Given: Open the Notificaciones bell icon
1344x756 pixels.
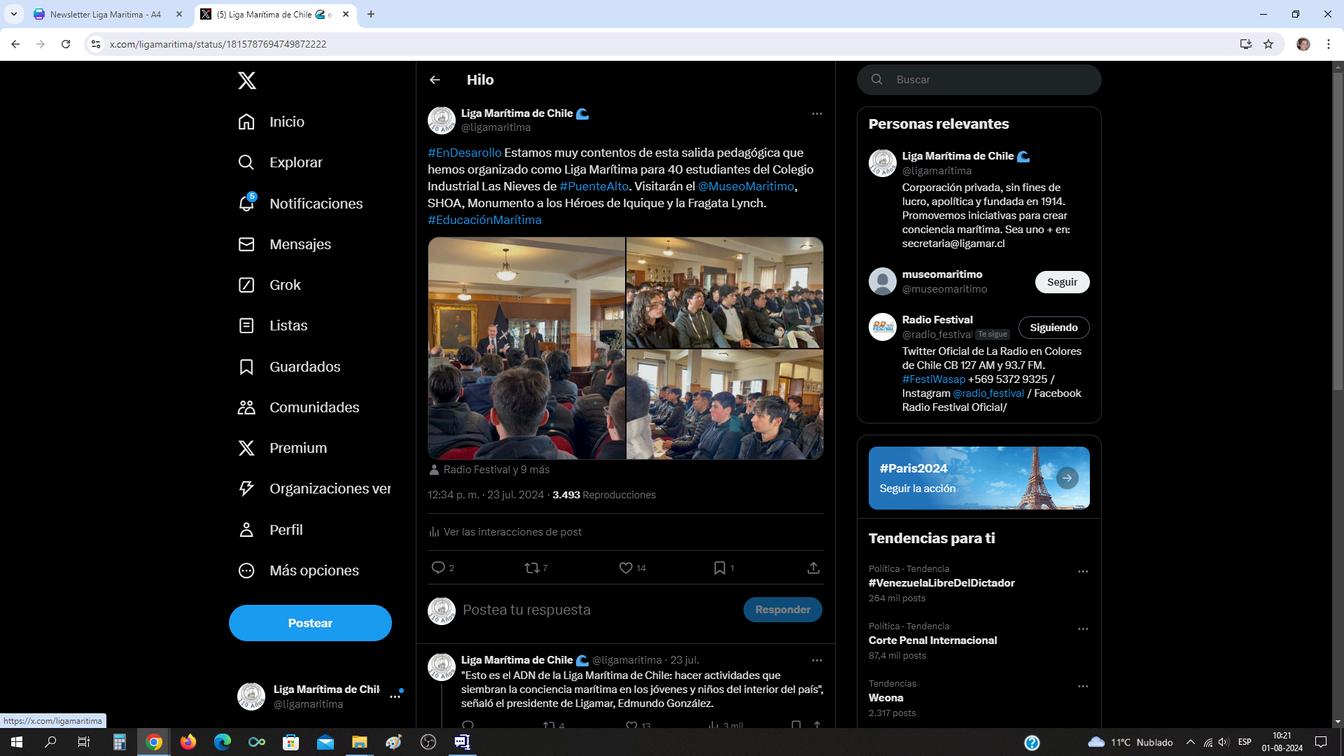Looking at the screenshot, I should pyautogui.click(x=247, y=203).
